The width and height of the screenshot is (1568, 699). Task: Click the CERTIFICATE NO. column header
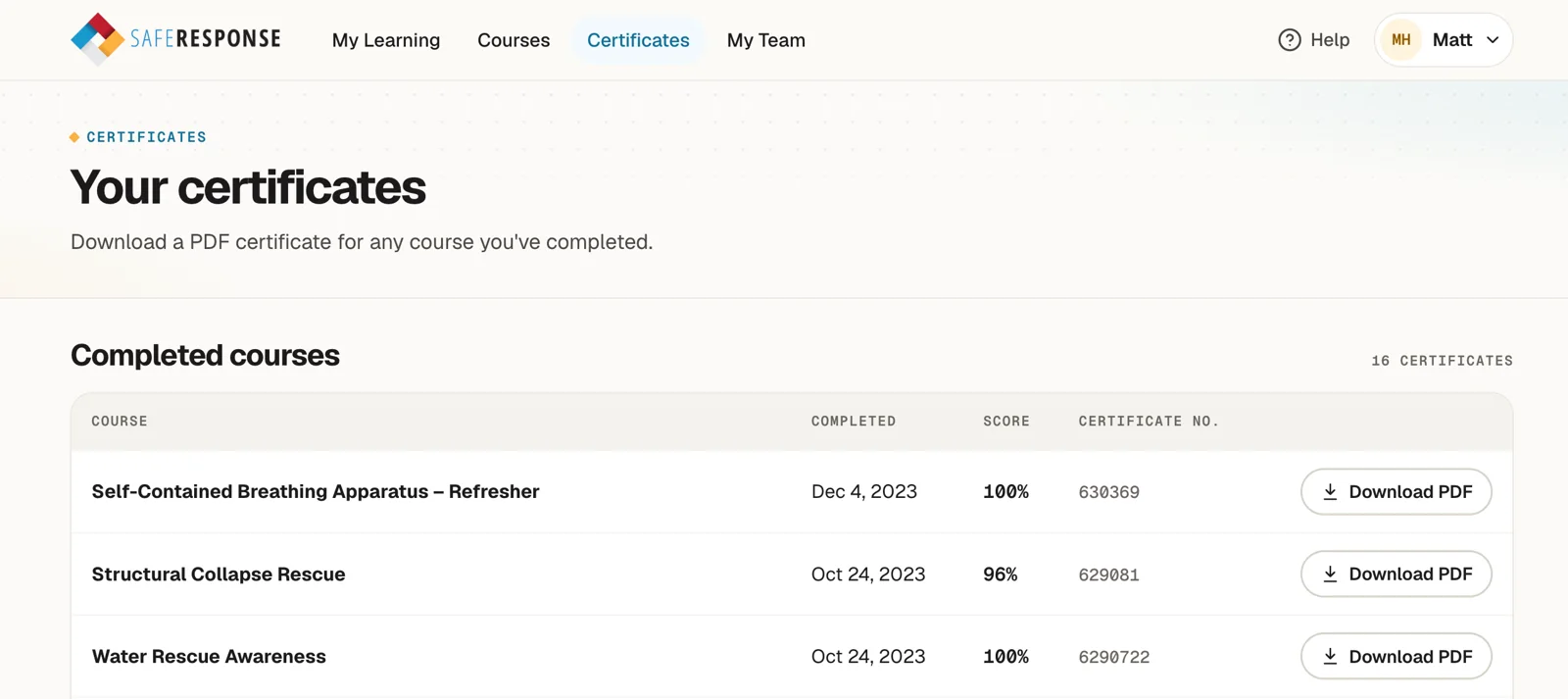pos(1149,422)
